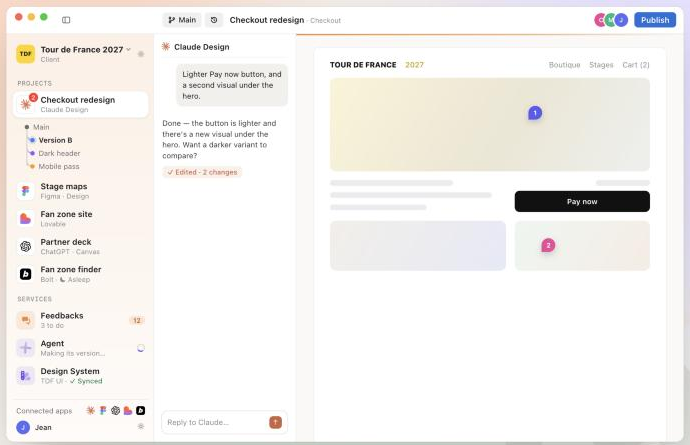
Task: Click the blue collaborator avatar J
Action: [x=621, y=20]
